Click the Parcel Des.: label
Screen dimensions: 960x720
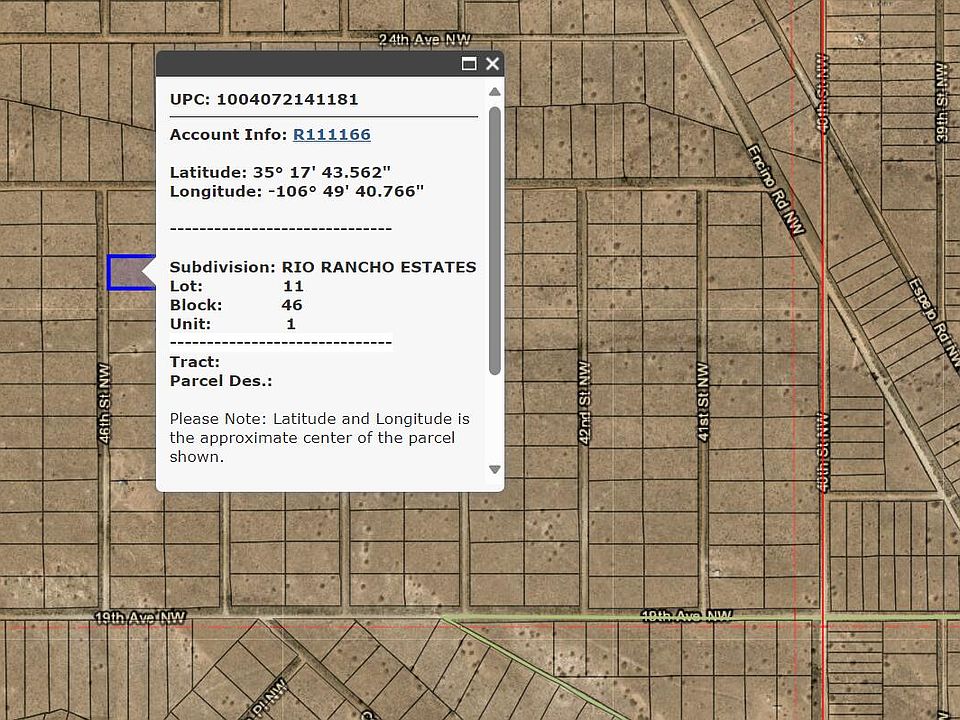pos(221,381)
